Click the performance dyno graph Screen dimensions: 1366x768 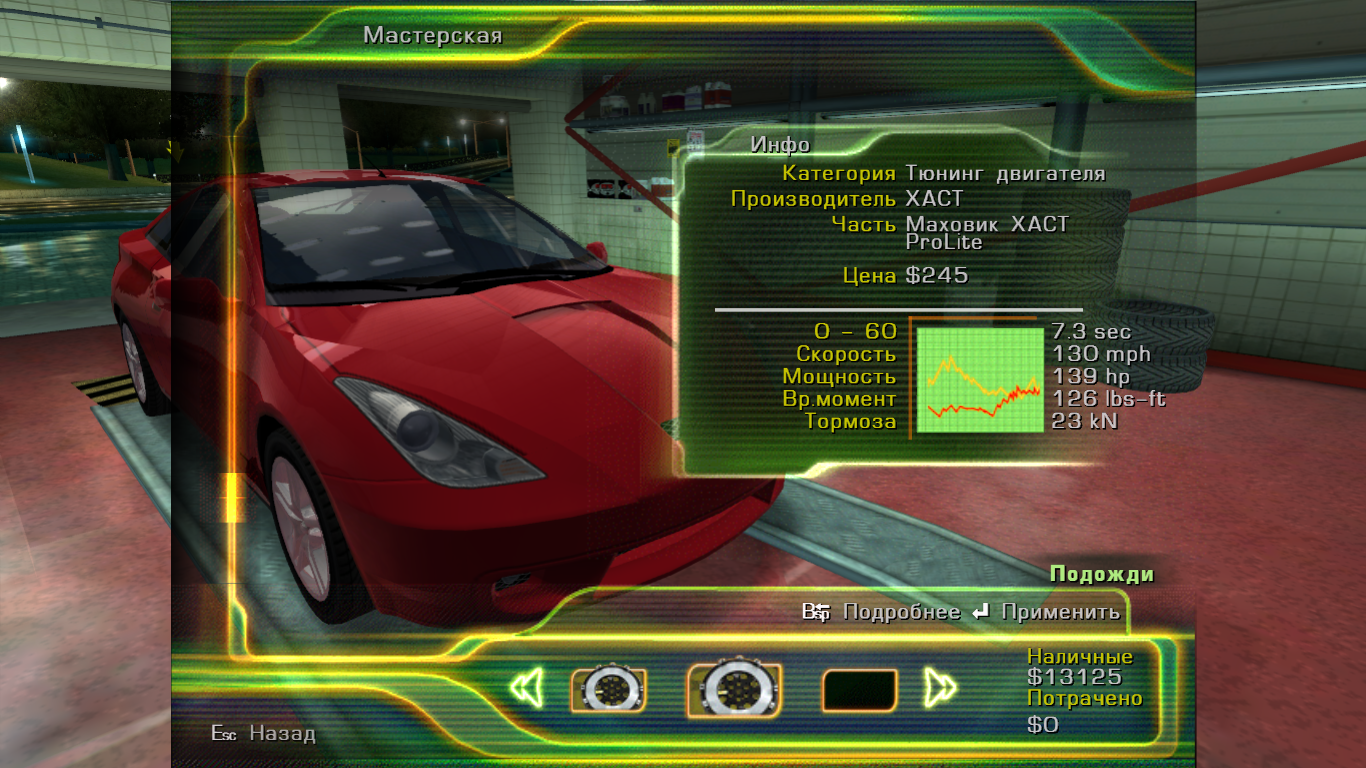pos(980,379)
